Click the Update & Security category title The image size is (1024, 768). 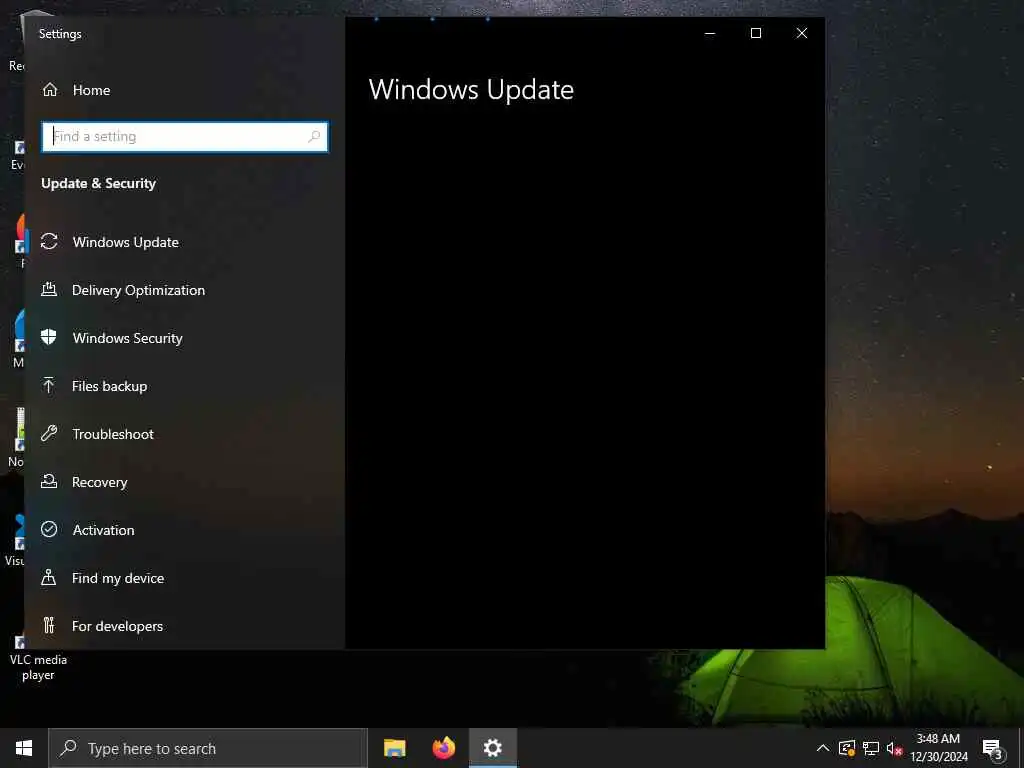tap(99, 184)
